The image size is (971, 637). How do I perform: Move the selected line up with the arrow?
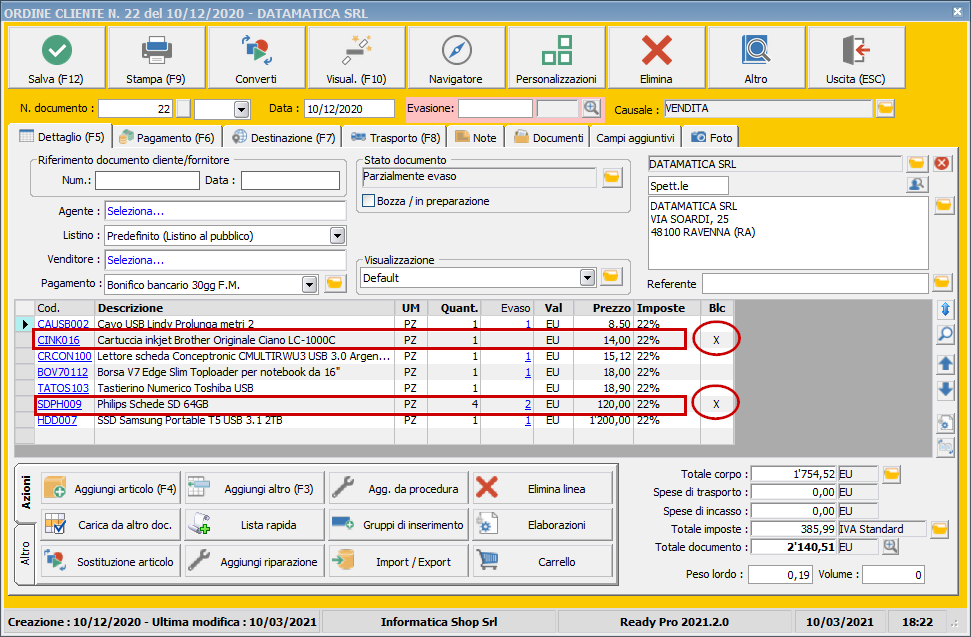tap(946, 364)
